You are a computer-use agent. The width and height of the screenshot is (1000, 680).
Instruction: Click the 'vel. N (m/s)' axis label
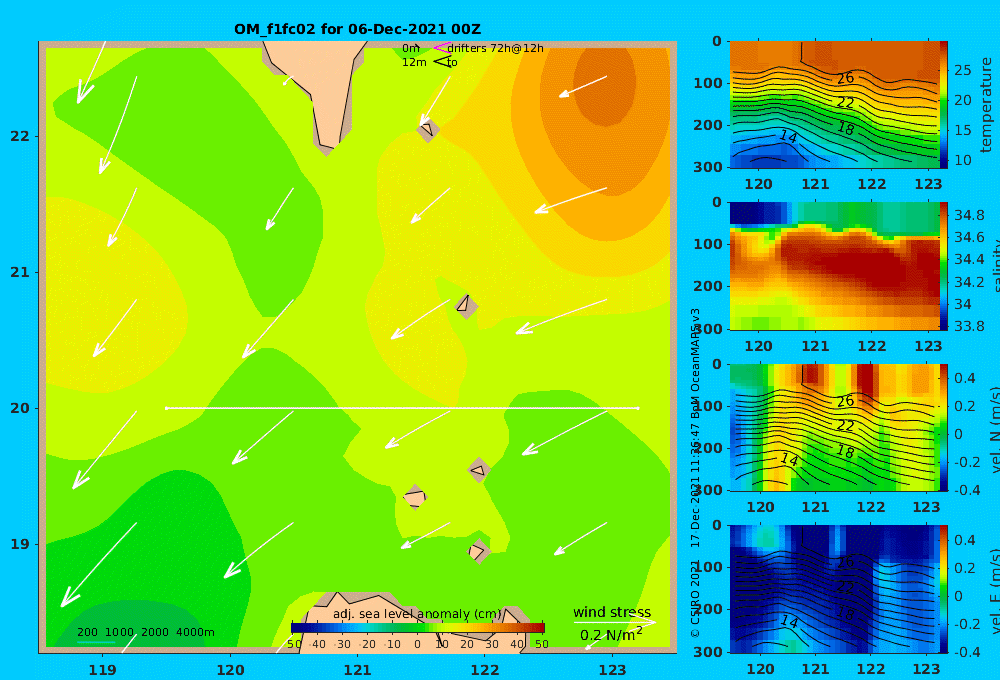click(x=995, y=430)
